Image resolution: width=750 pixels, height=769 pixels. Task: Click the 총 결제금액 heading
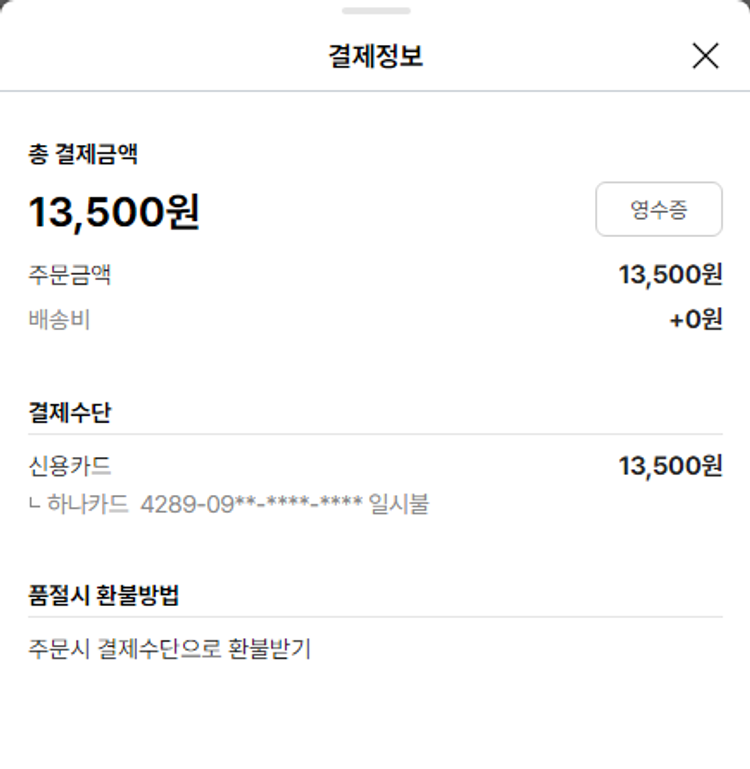pos(83,154)
